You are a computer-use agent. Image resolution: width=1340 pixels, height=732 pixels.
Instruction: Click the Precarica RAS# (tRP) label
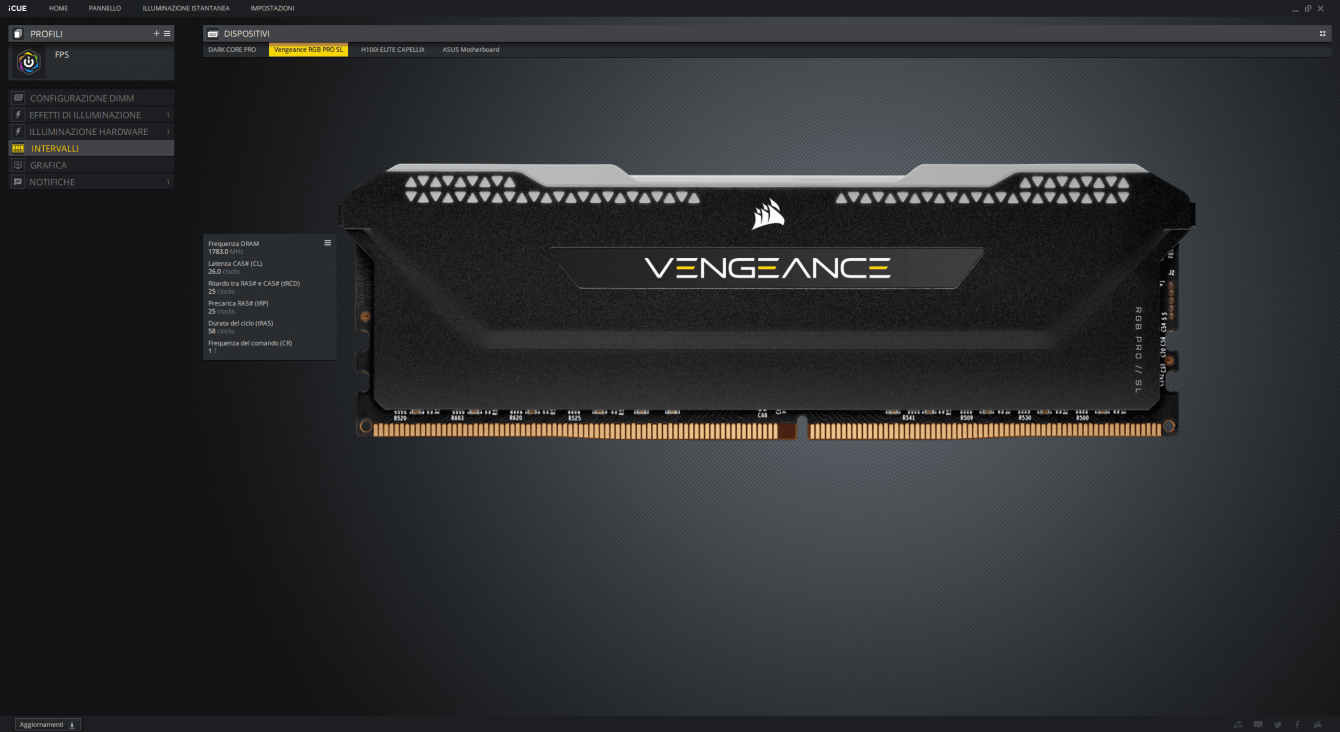point(238,303)
